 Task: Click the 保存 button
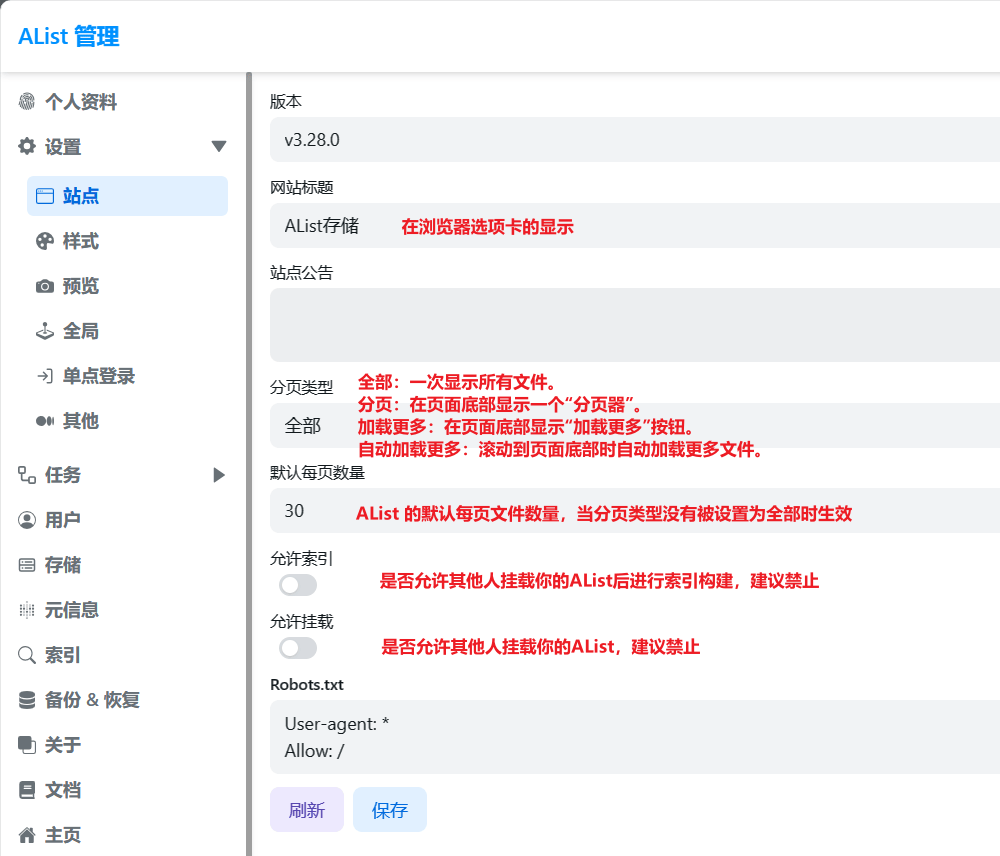coord(389,810)
